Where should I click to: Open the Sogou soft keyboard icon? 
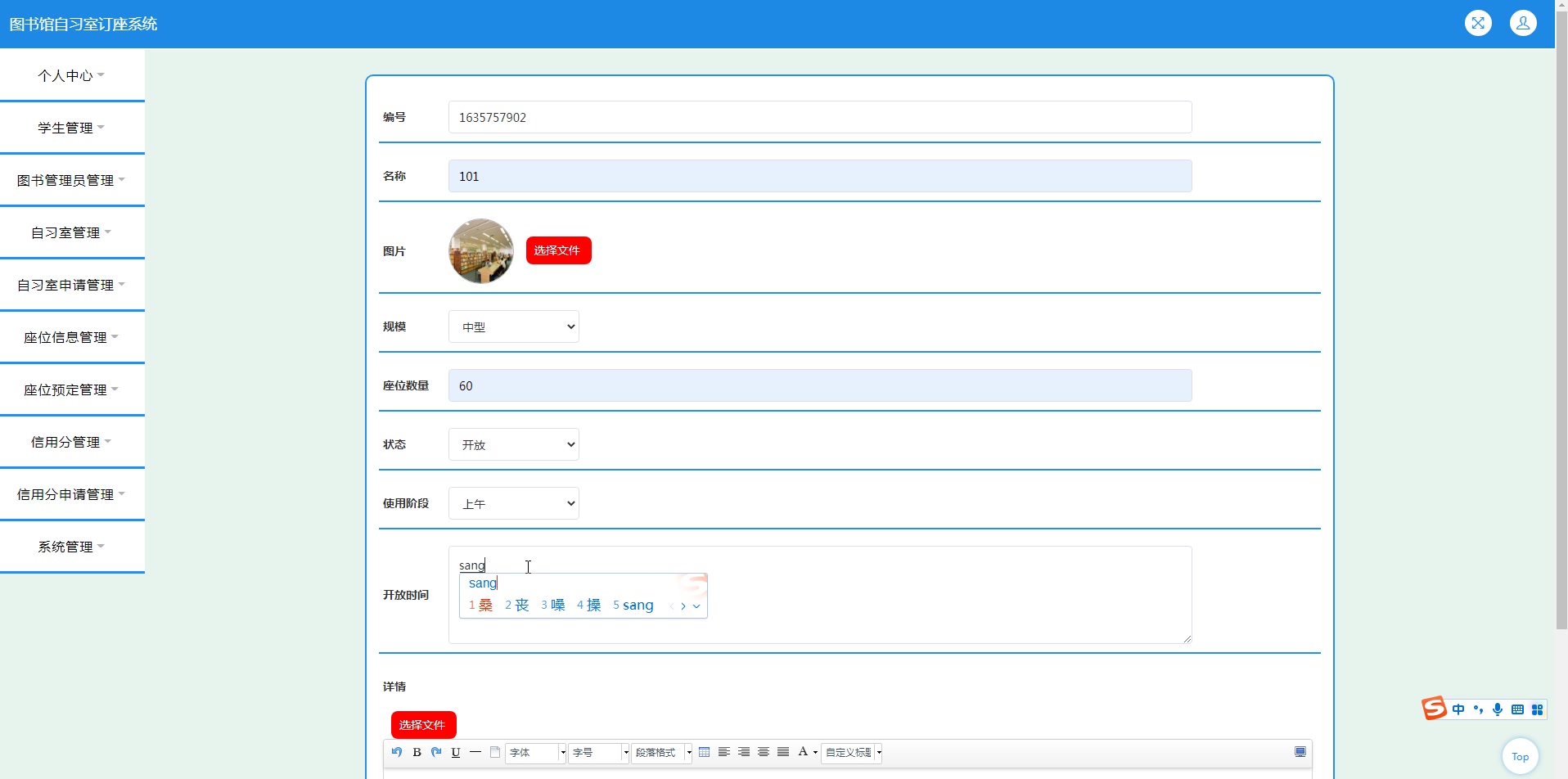pos(1518,709)
